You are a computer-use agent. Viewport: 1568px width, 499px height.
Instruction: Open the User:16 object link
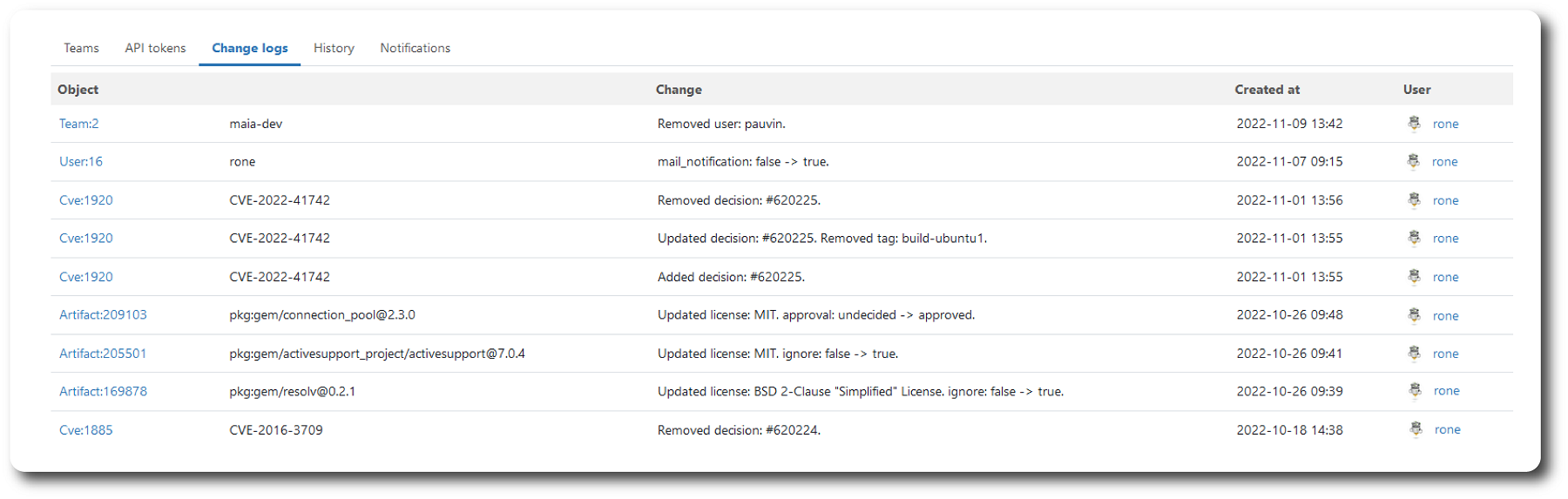coord(80,162)
